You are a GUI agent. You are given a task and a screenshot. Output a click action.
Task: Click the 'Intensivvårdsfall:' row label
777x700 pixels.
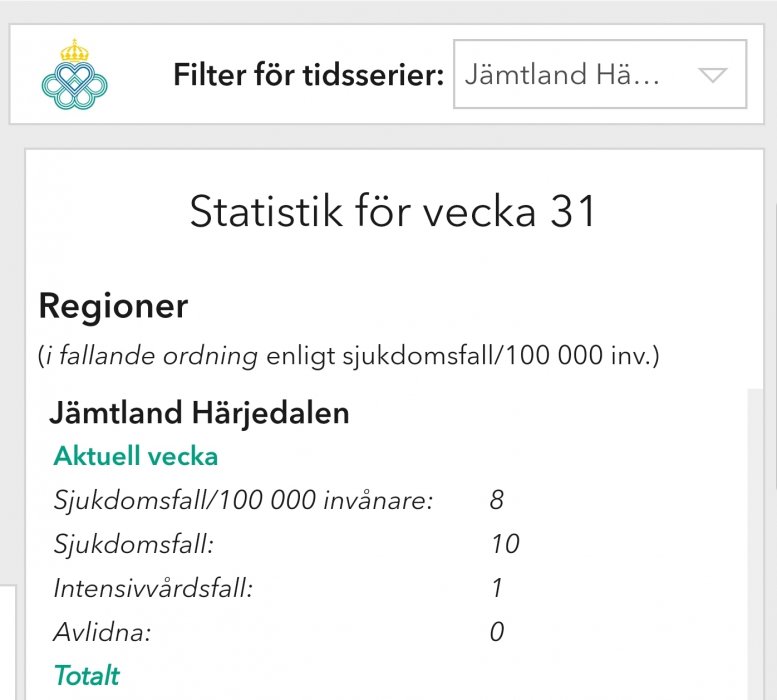pos(153,588)
